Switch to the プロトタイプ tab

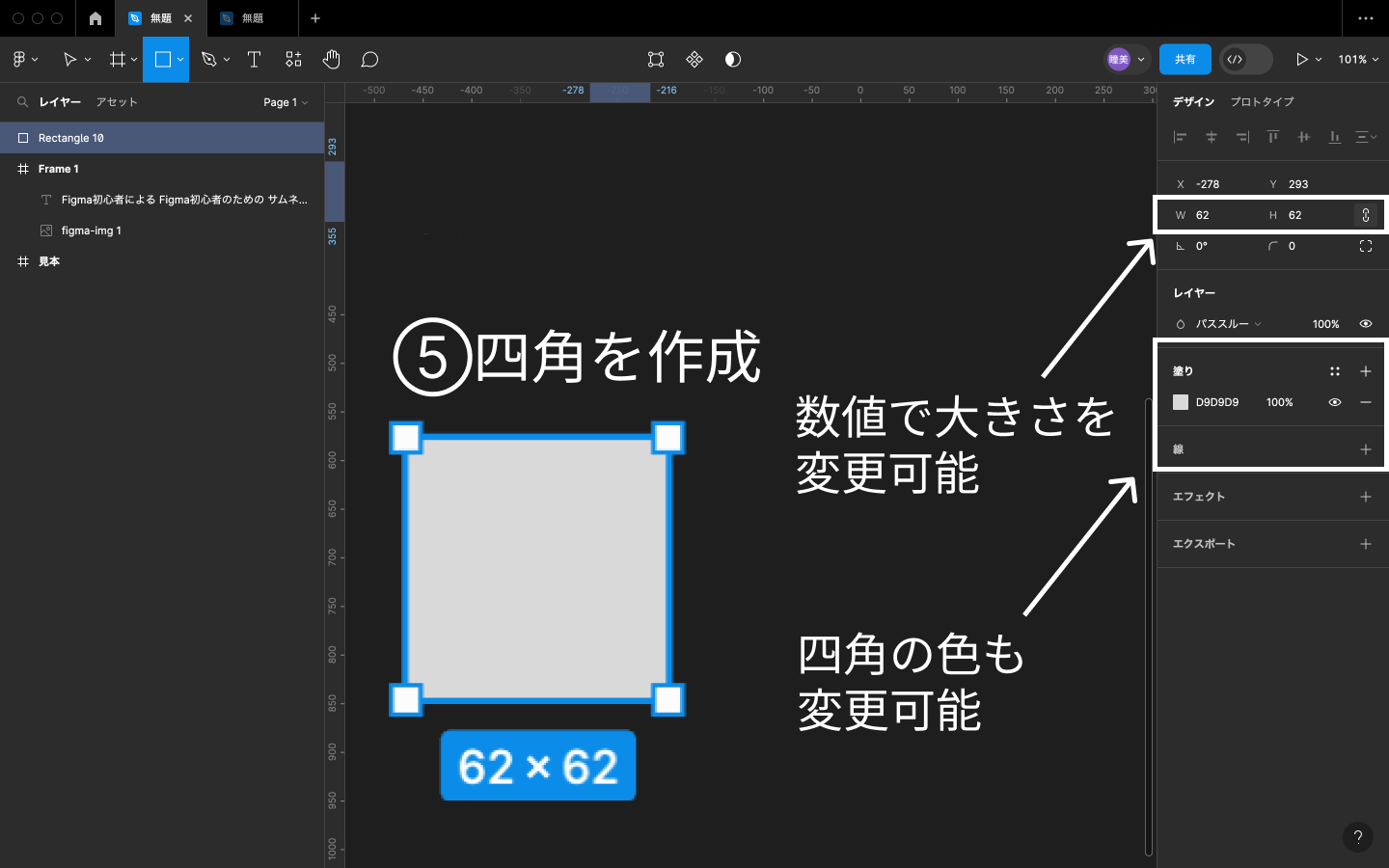tap(1262, 102)
